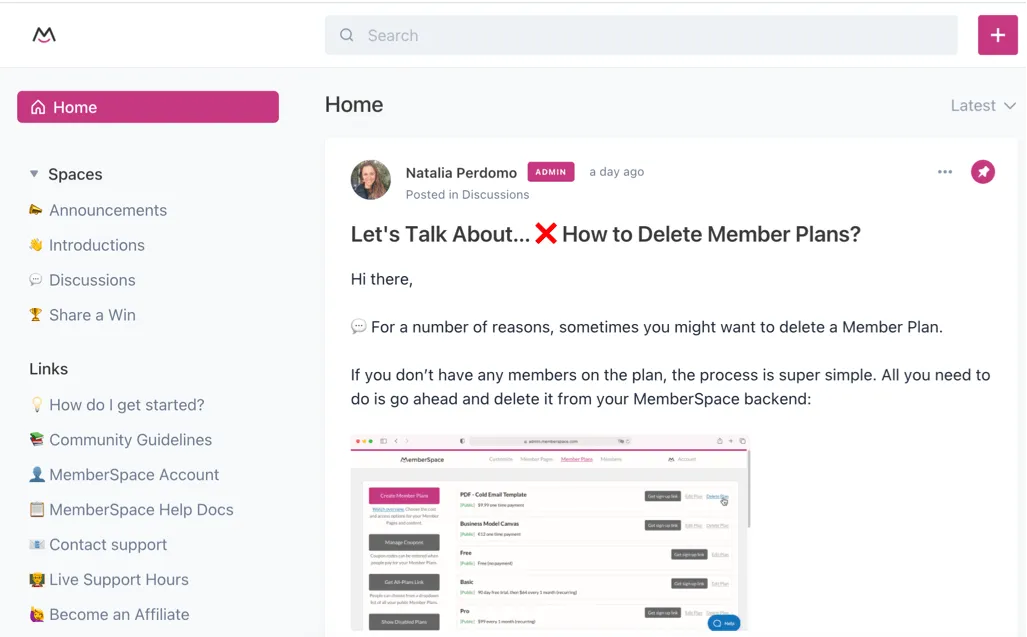This screenshot has width=1027, height=637.
Task: Open the Contact support link
Action: 107,545
